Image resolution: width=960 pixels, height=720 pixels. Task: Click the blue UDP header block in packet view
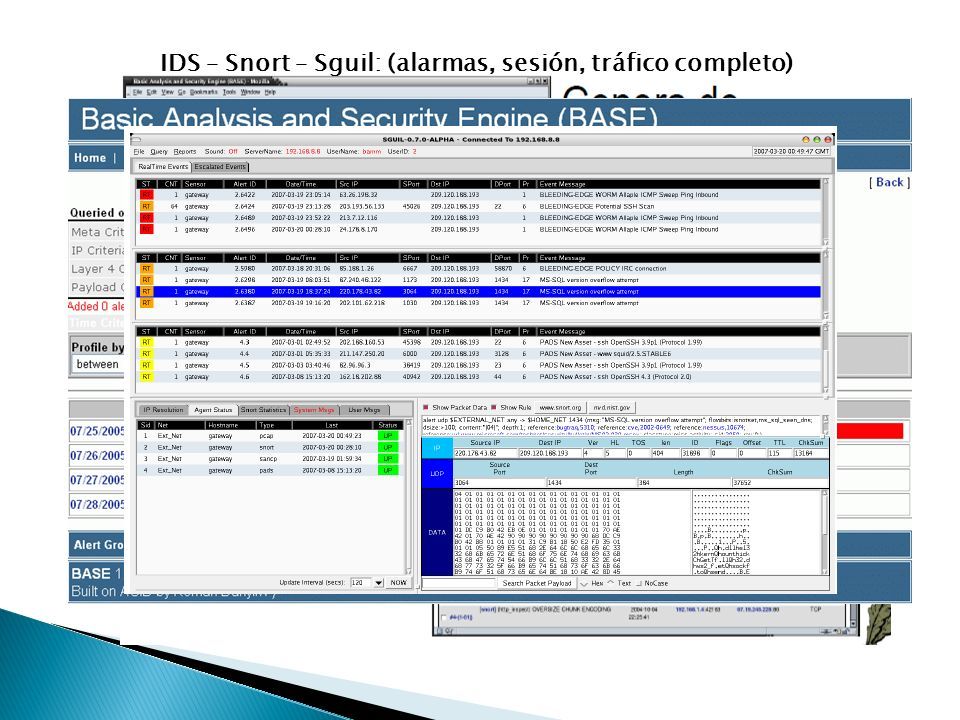point(437,474)
